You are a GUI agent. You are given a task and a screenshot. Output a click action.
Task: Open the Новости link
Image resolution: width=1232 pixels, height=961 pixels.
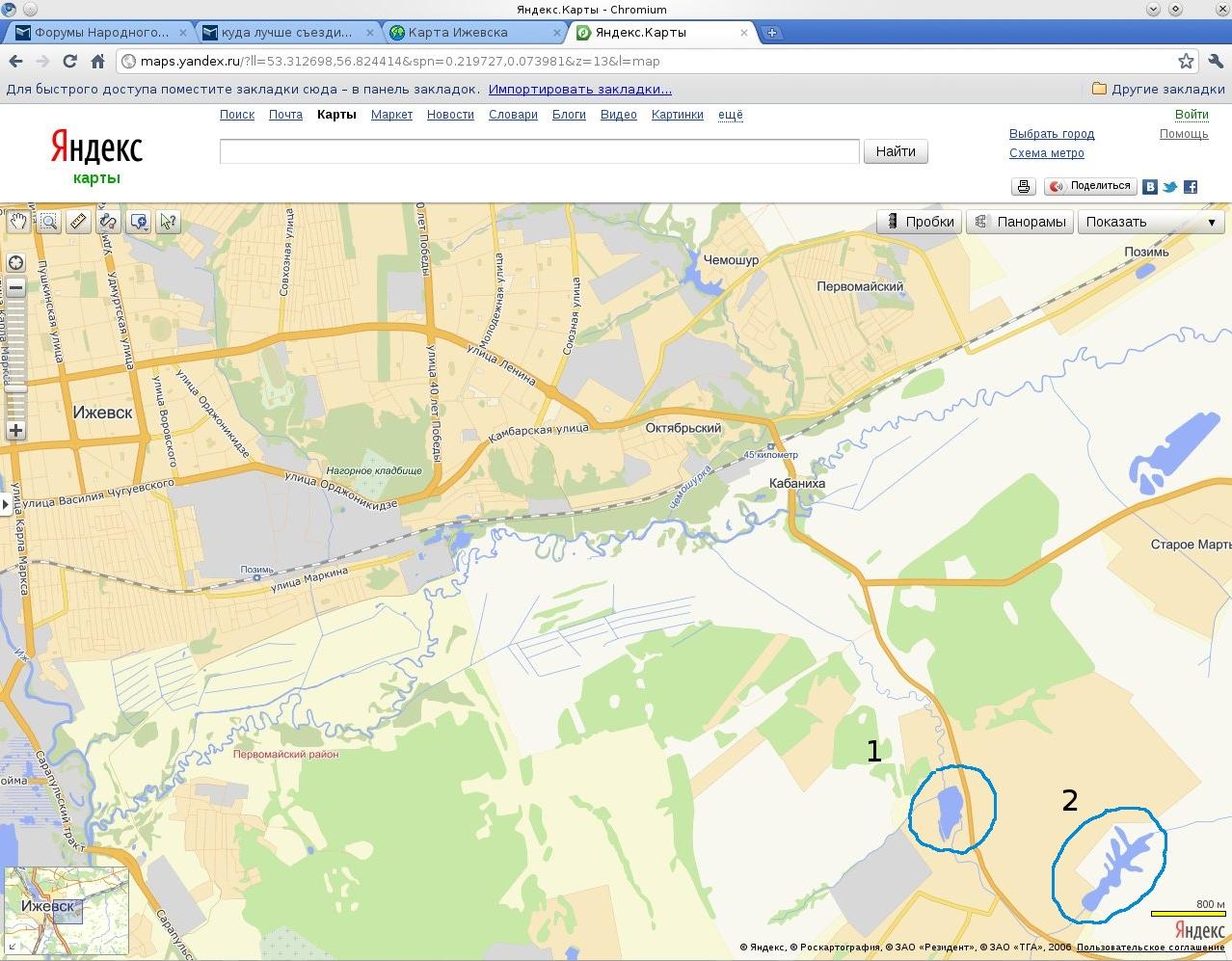[x=450, y=115]
